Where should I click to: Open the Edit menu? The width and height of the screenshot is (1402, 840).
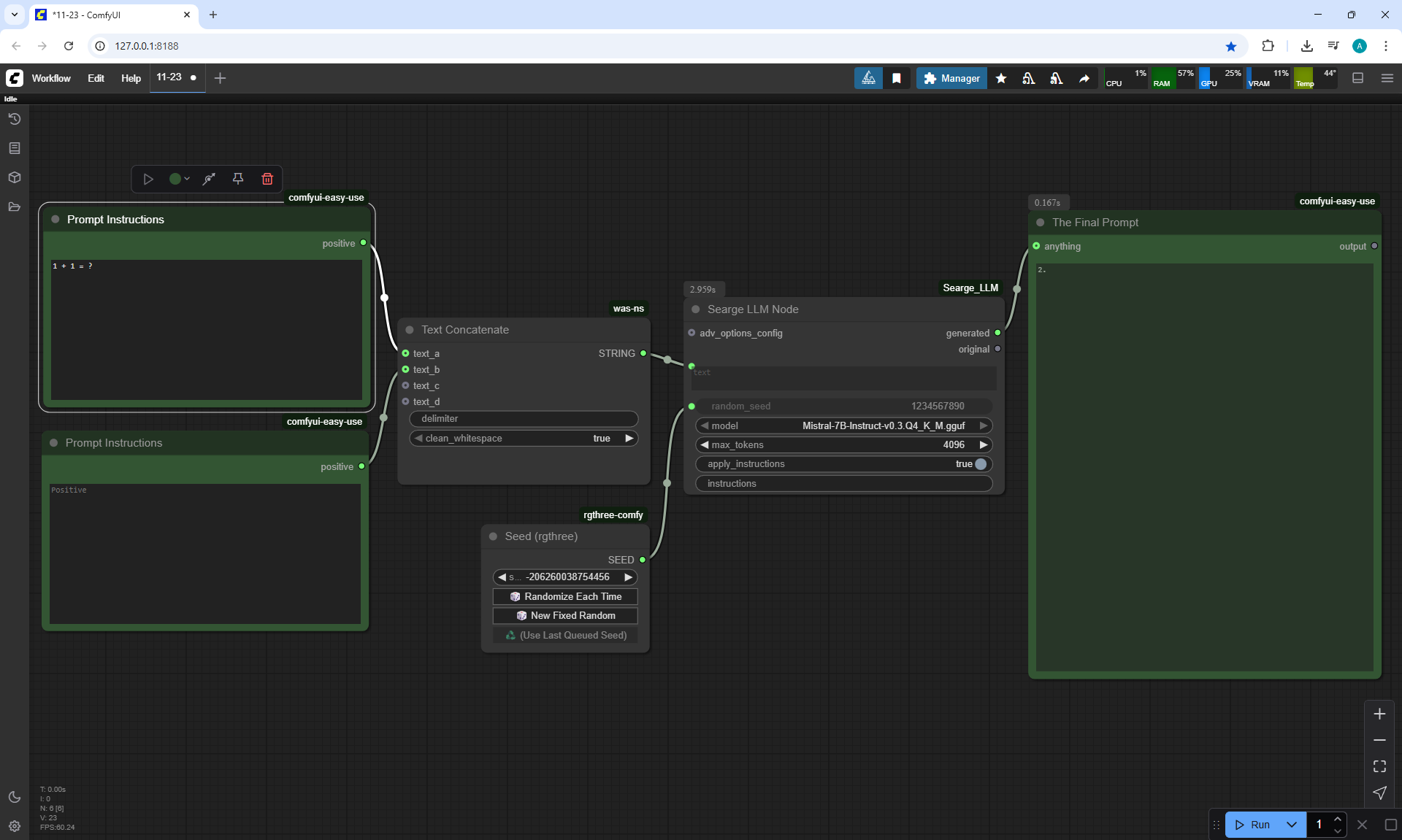[96, 78]
